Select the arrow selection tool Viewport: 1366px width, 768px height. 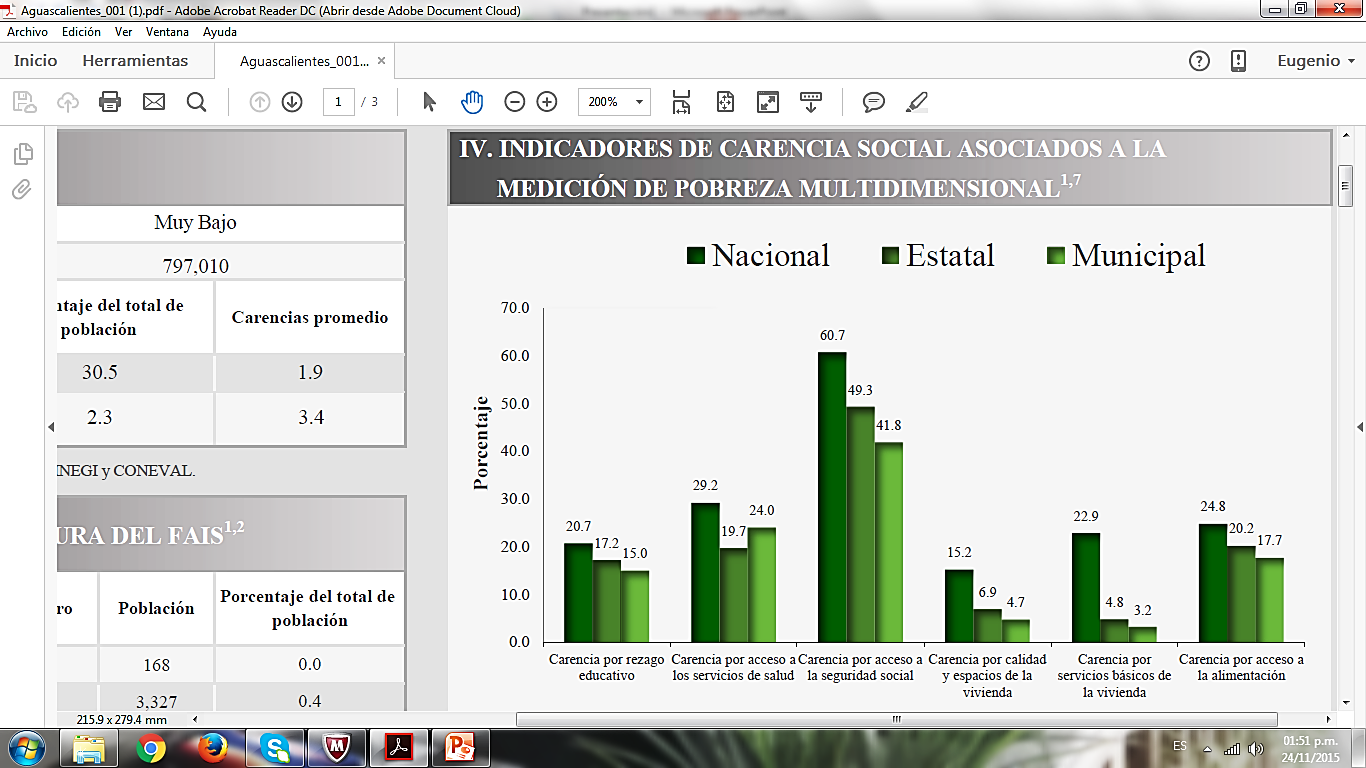pyautogui.click(x=430, y=101)
